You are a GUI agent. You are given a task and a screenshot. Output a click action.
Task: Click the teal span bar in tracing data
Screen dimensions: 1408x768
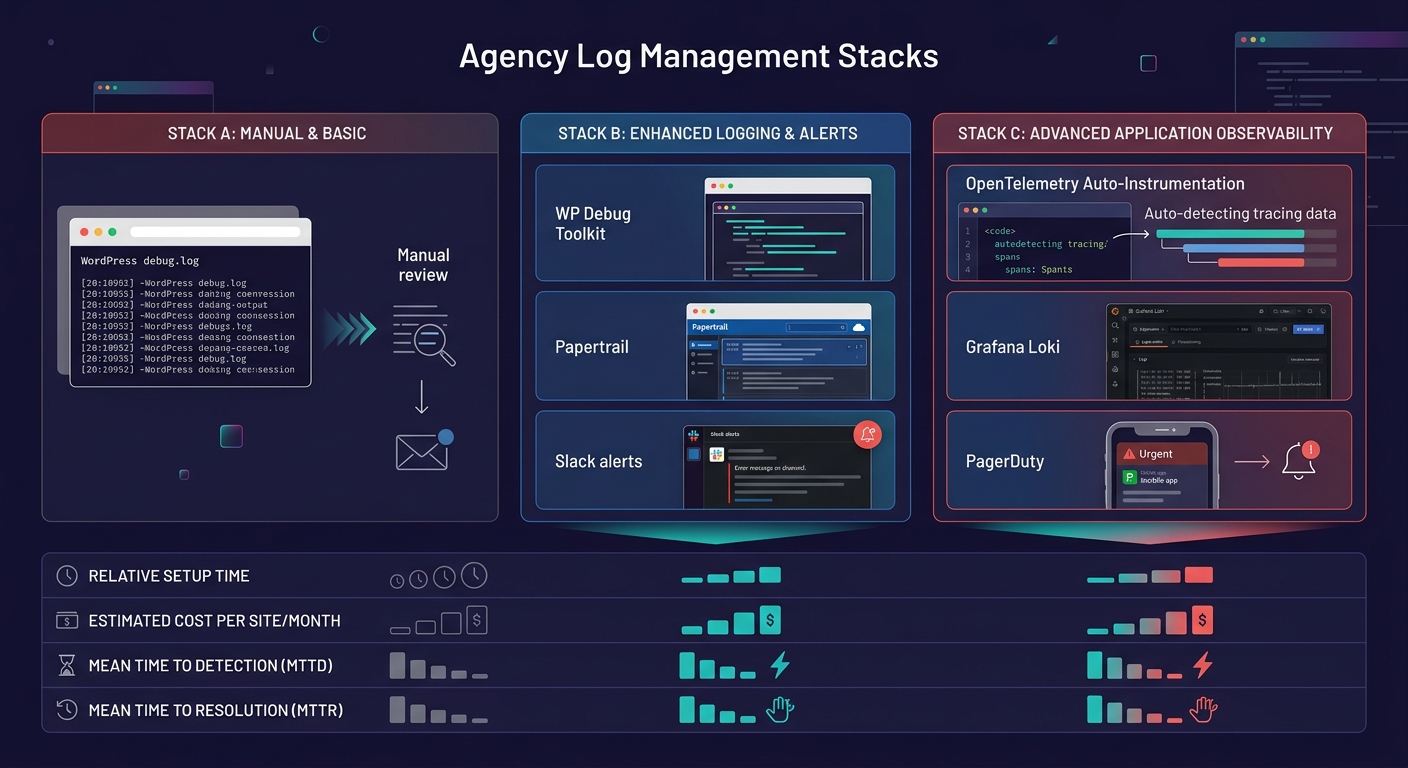point(1230,233)
